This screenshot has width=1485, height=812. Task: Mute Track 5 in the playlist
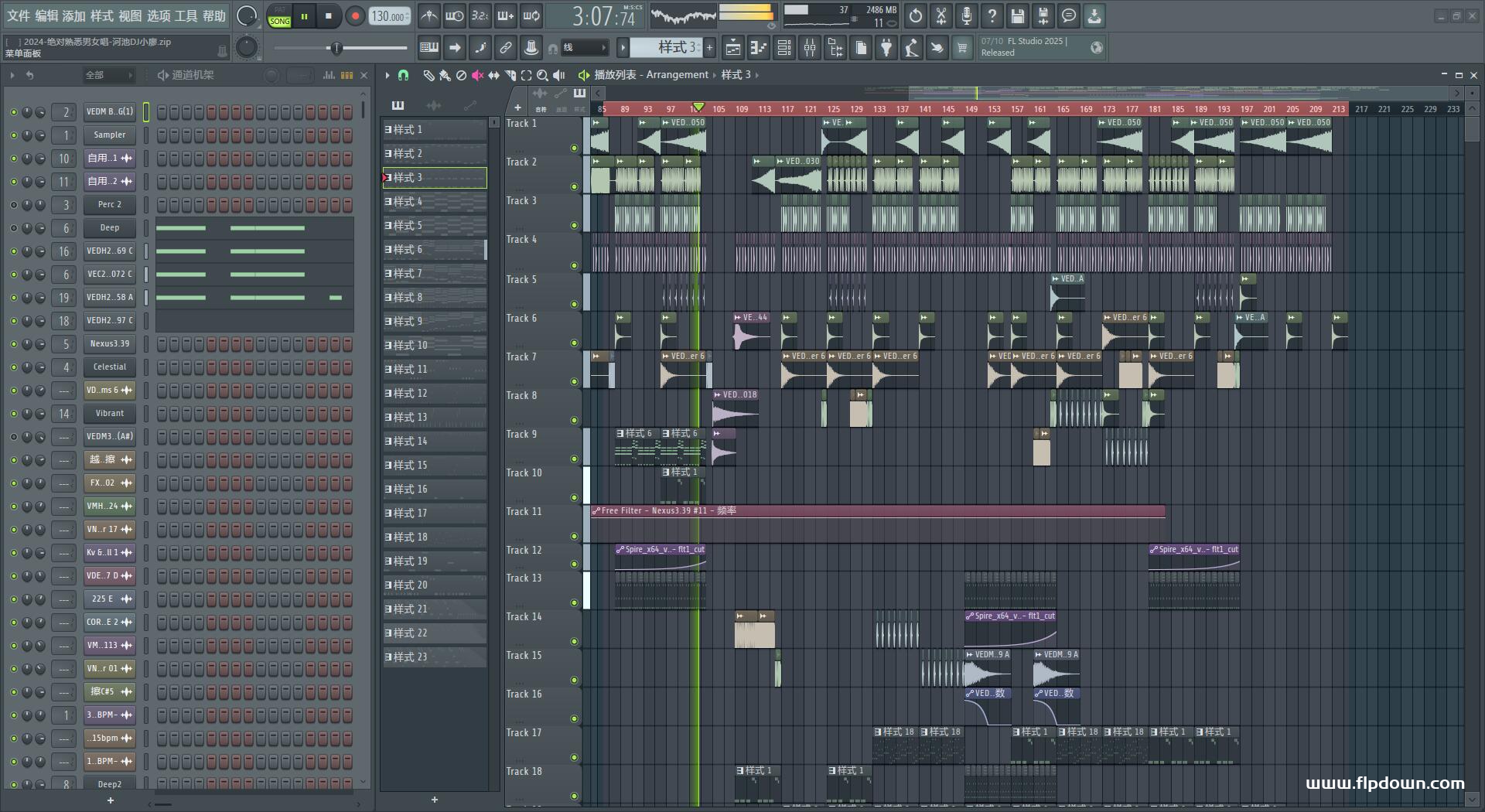point(574,304)
